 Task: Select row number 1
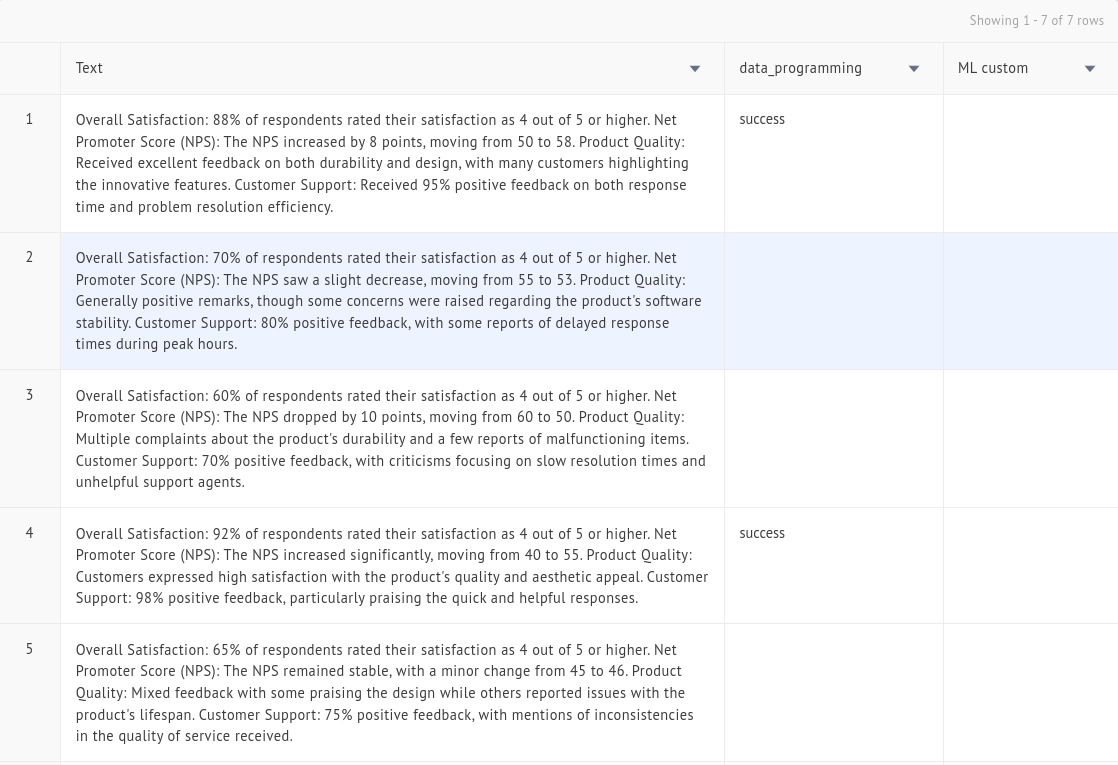29,119
